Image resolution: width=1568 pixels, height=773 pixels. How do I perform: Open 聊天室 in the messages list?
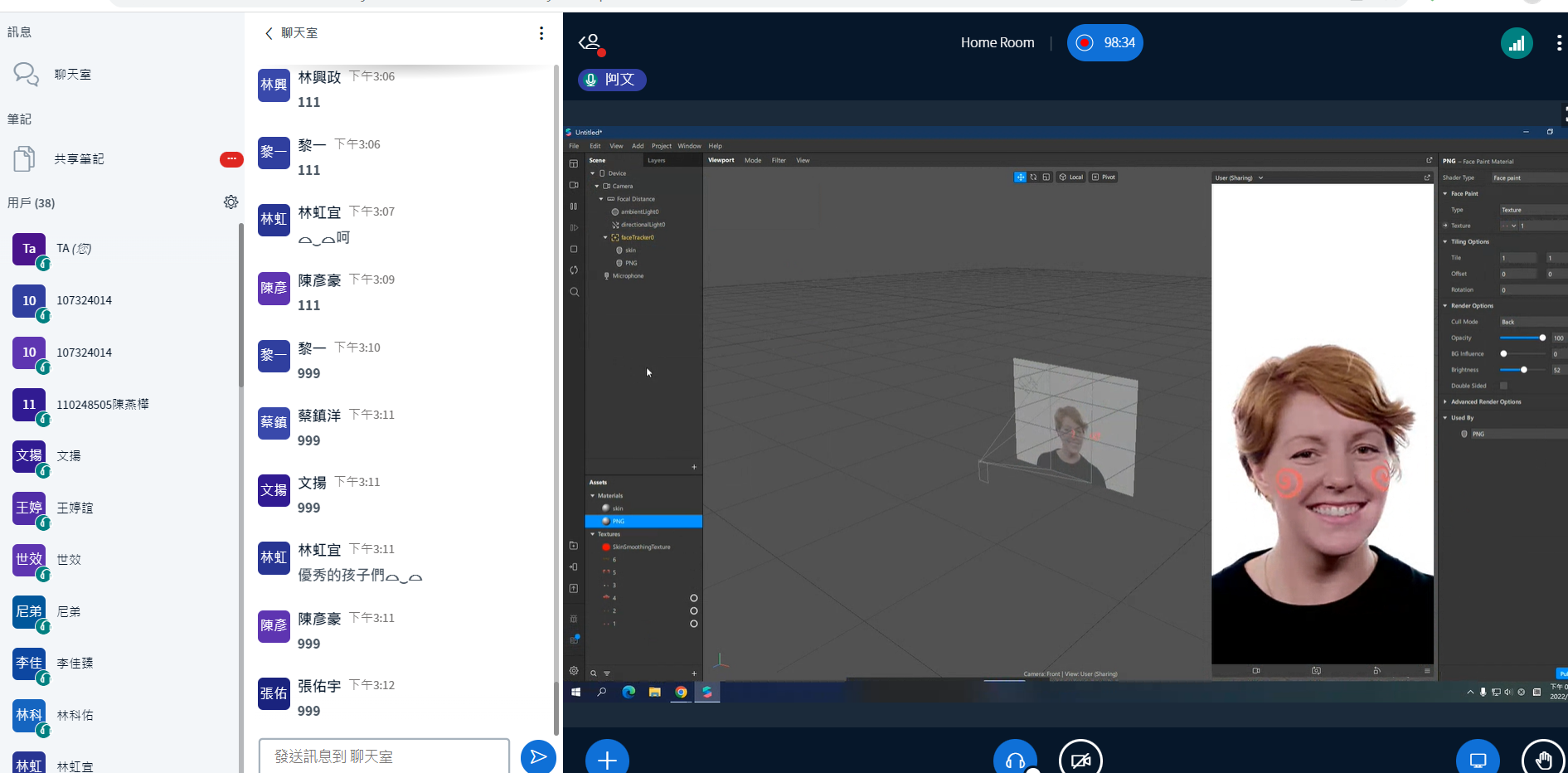73,75
